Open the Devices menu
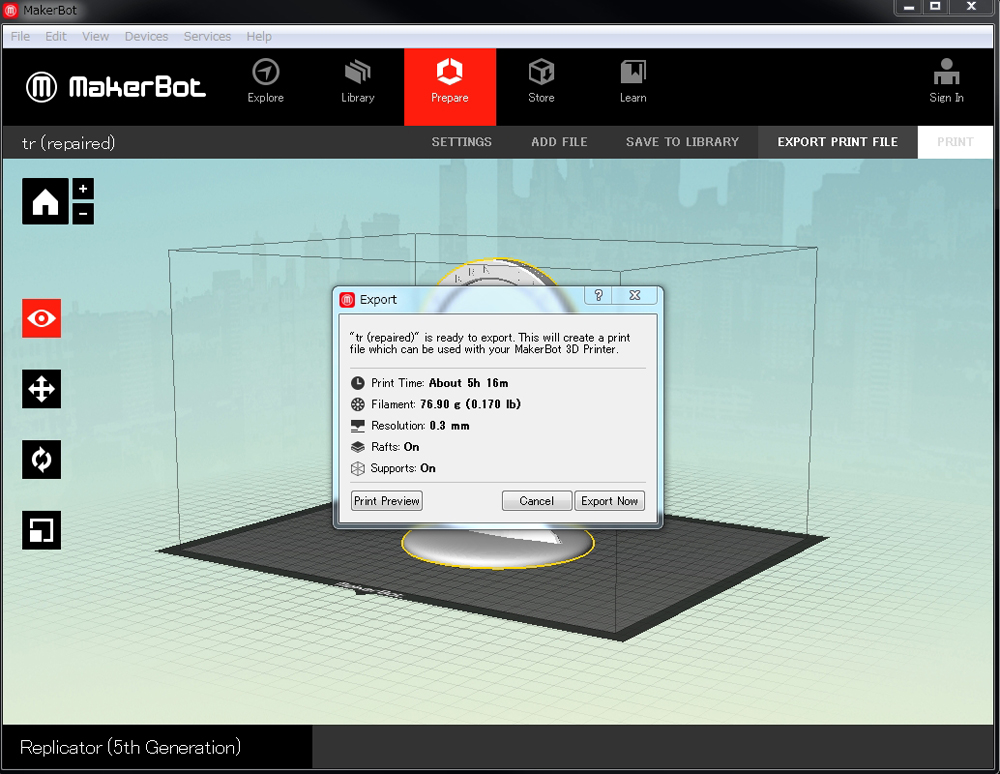Screen dimensions: 1000x774 (146, 36)
